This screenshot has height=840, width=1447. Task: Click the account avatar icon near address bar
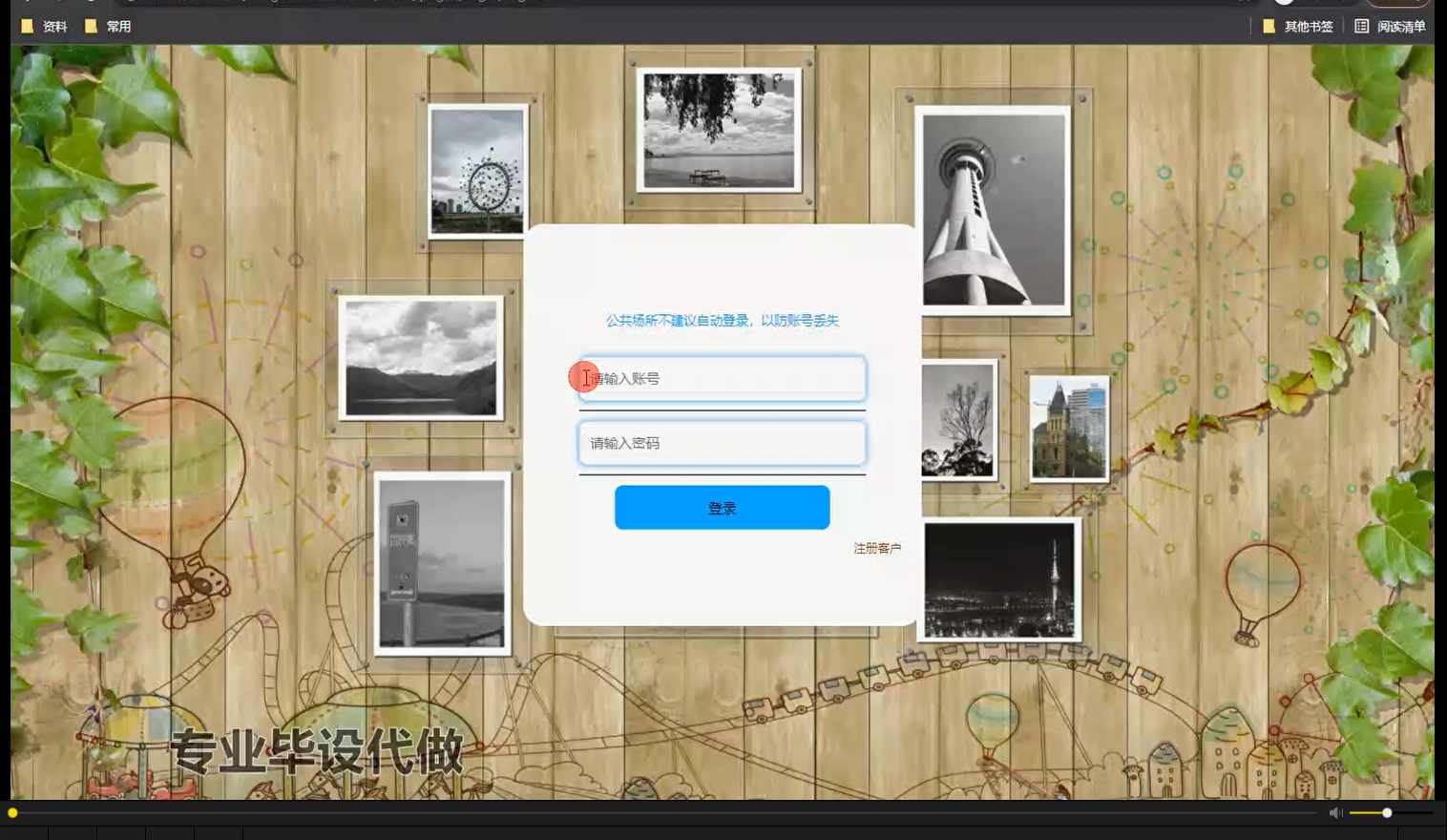[1284, 4]
